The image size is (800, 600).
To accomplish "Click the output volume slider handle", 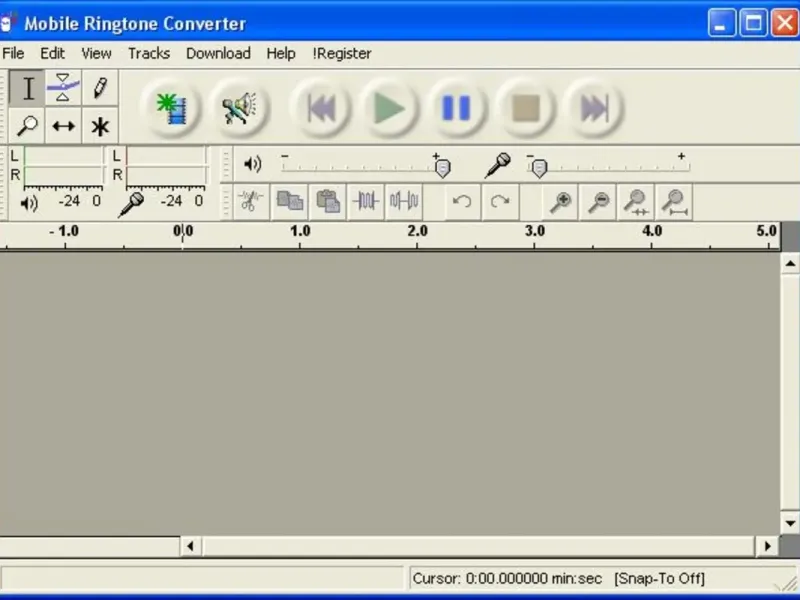I will 442,168.
